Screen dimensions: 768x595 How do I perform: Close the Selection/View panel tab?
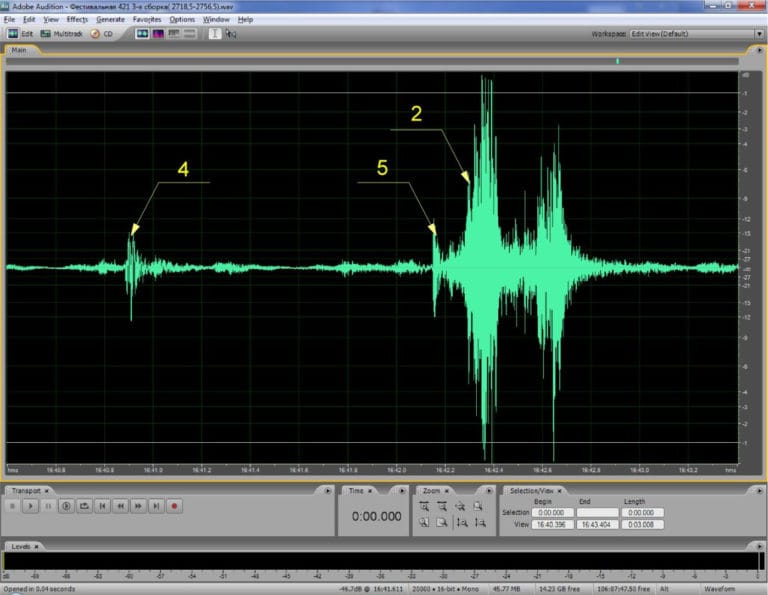[x=559, y=491]
